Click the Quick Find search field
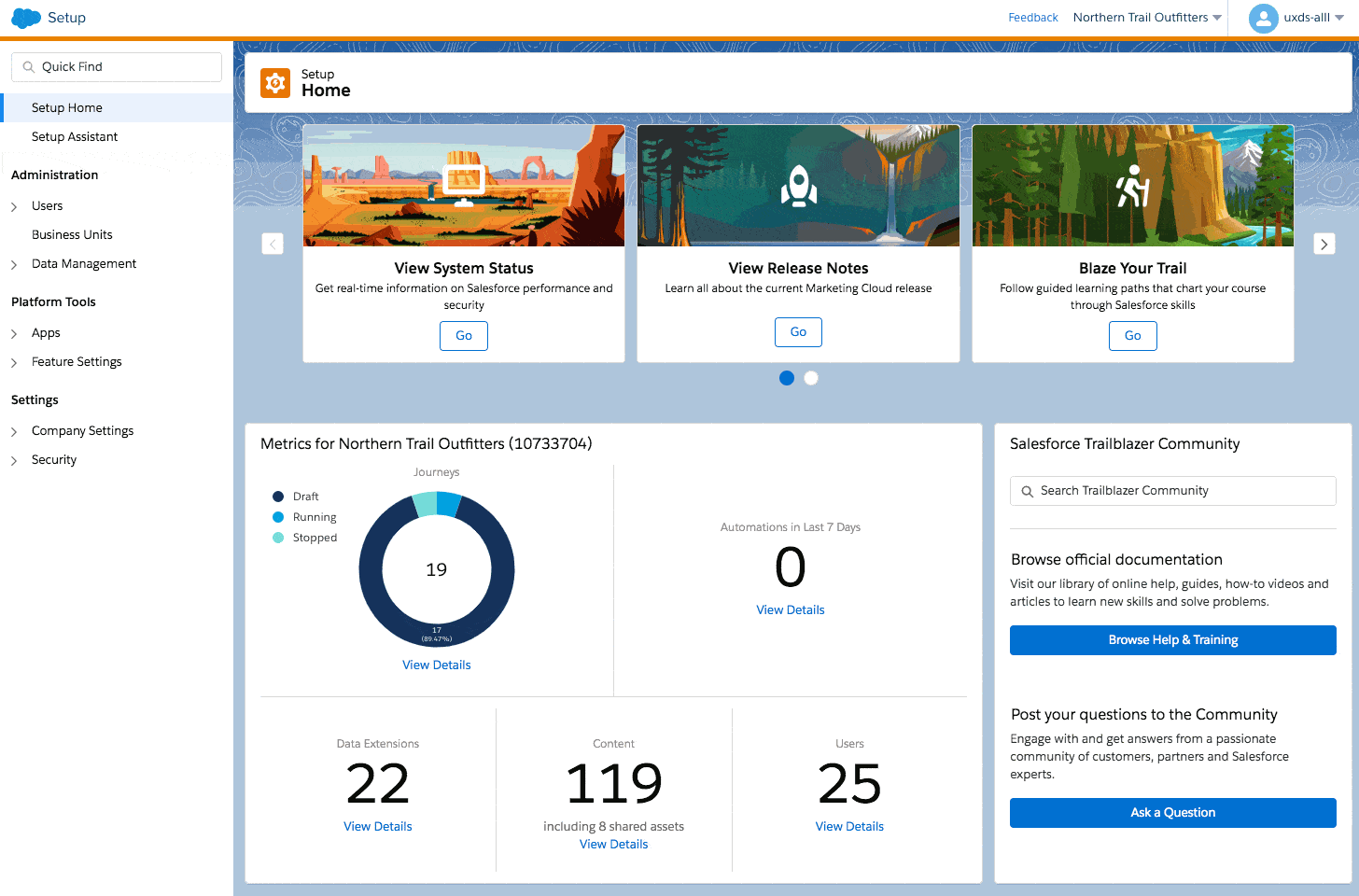Viewport: 1359px width, 896px height. pyautogui.click(x=117, y=67)
